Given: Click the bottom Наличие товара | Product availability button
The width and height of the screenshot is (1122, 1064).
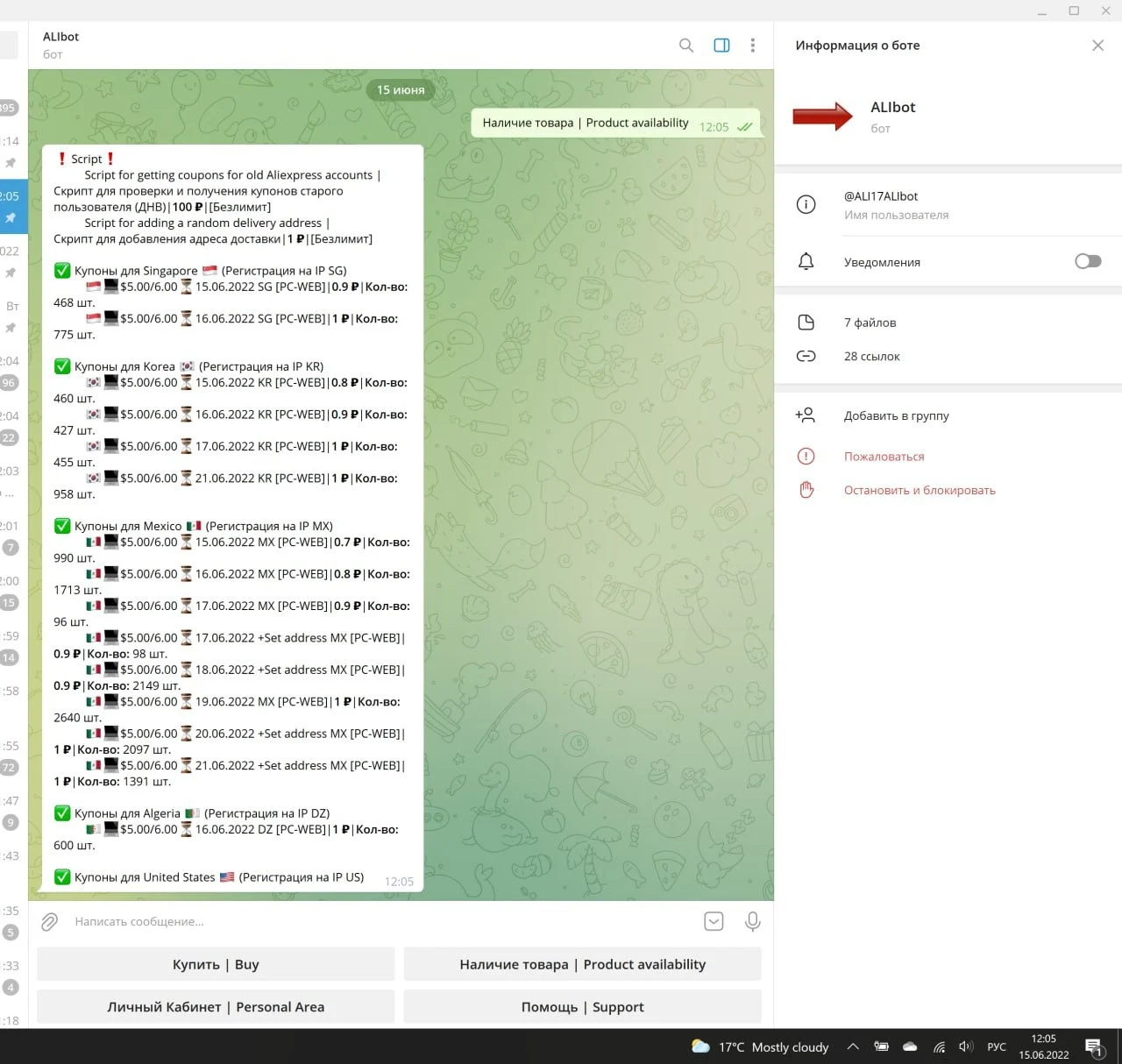Looking at the screenshot, I should pyautogui.click(x=582, y=964).
